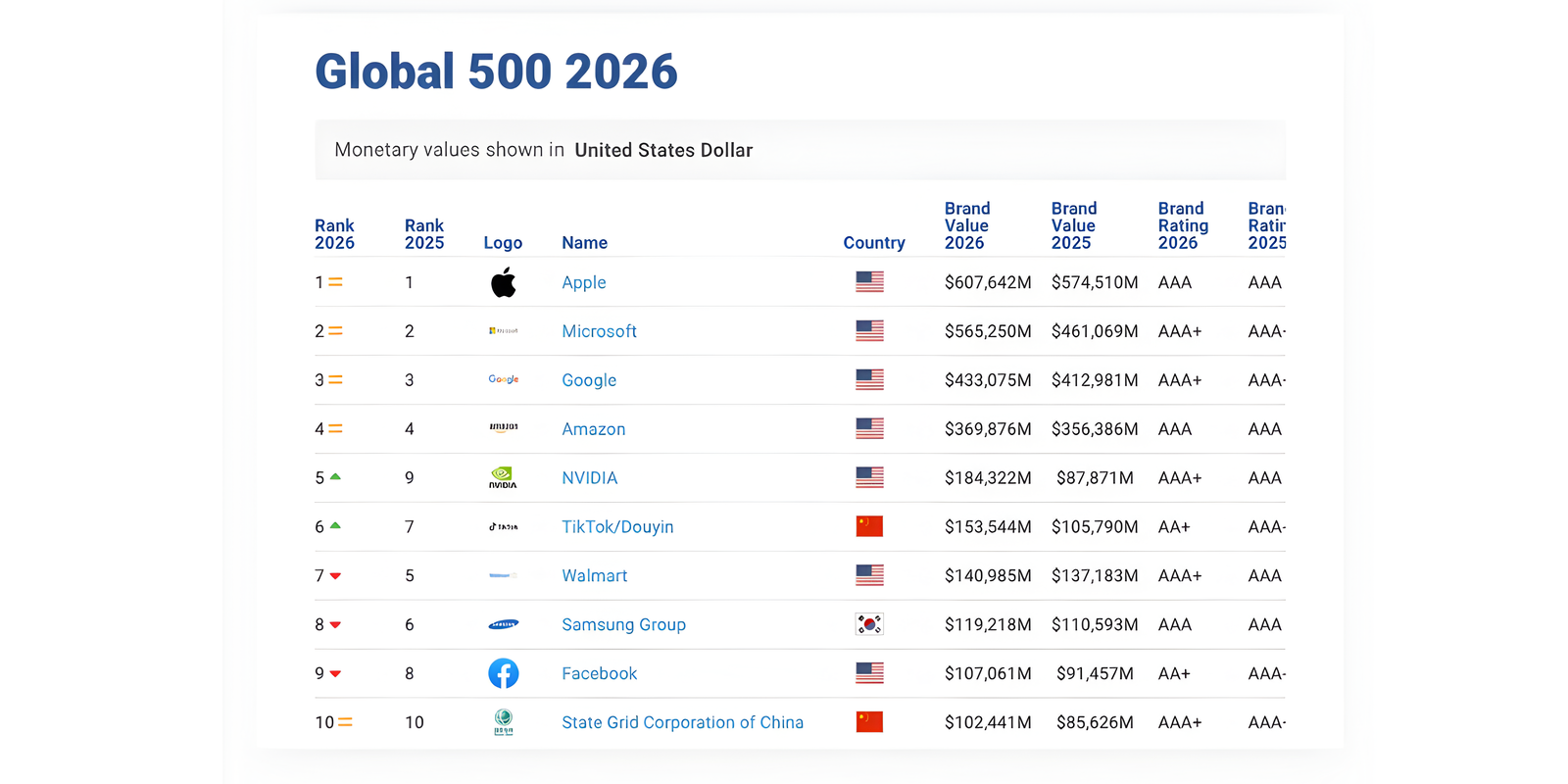Open the Walmart brand link
The image size is (1568, 784).
pyautogui.click(x=594, y=576)
